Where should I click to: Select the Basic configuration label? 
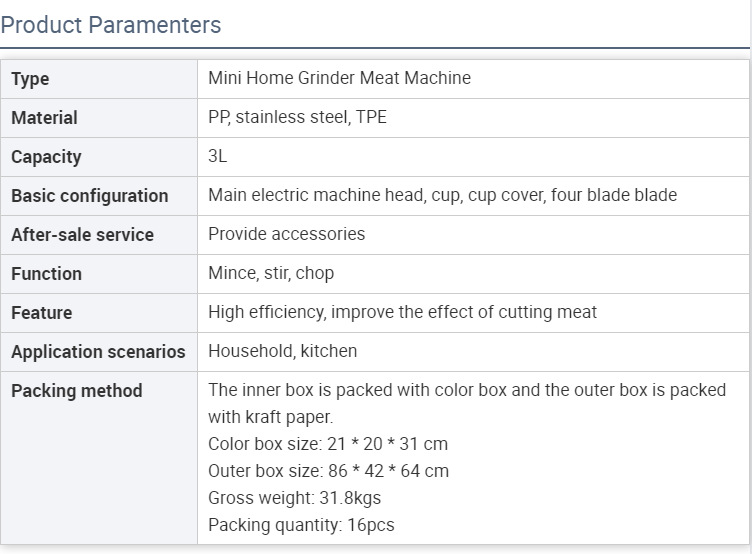[90, 196]
